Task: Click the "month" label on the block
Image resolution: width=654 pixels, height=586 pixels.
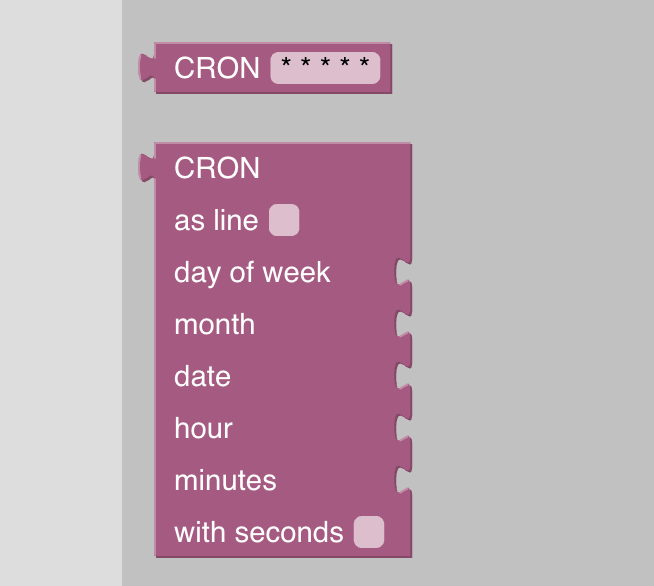Action: [x=214, y=325]
